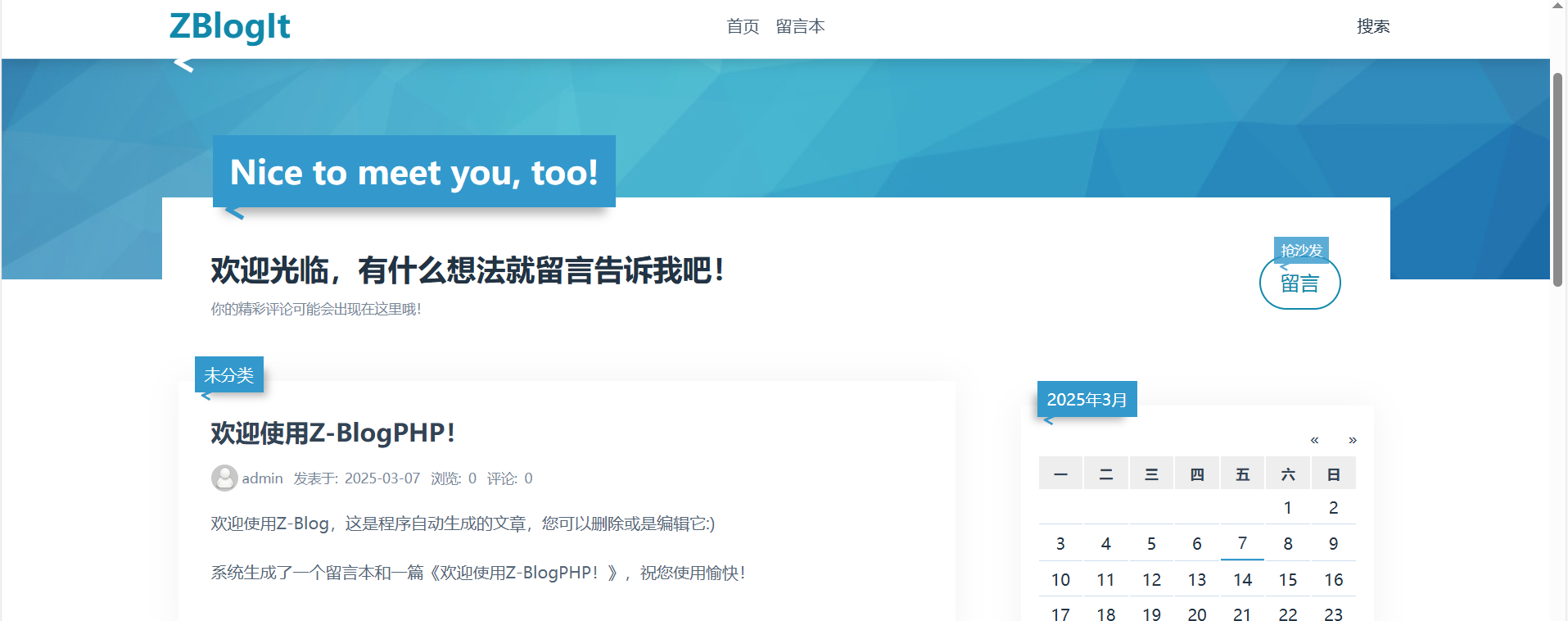Select day 1 in the calendar
The height and width of the screenshot is (621, 1568).
click(x=1287, y=508)
